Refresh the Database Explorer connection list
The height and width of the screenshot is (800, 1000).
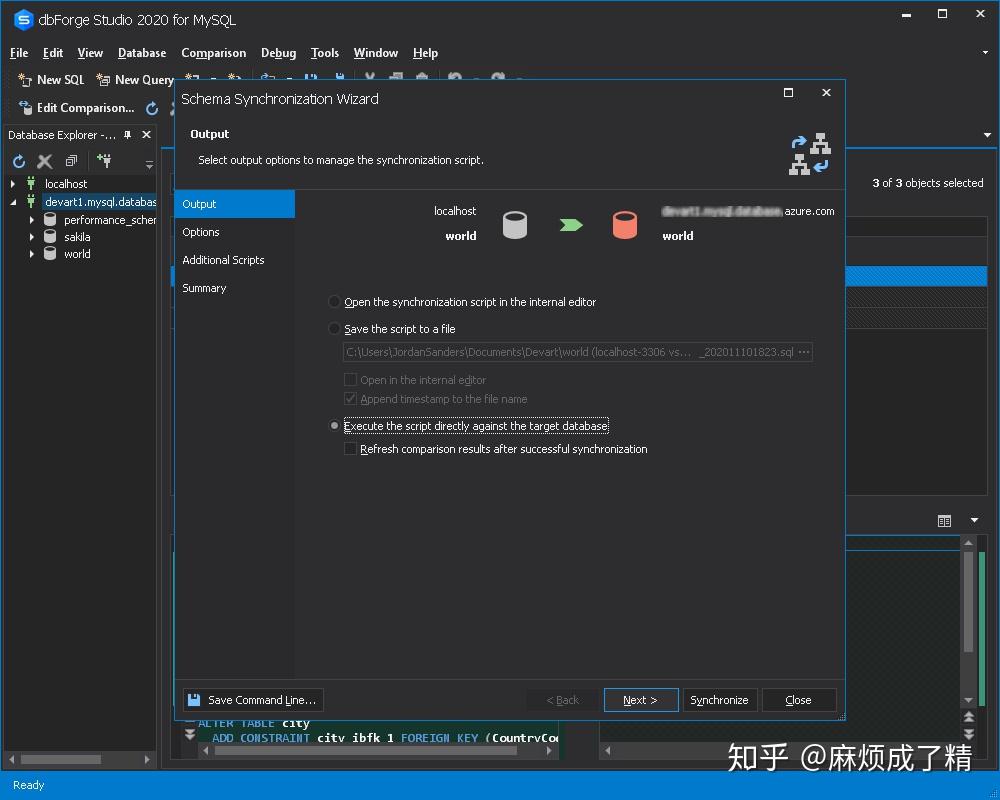click(x=18, y=161)
